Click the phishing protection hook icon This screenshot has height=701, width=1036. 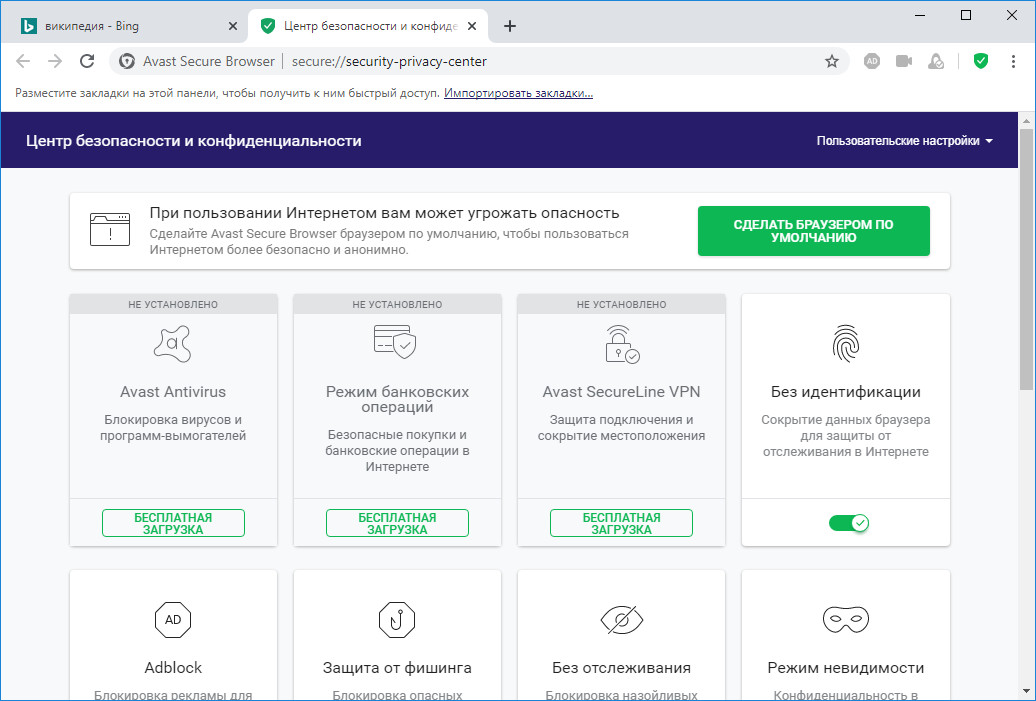(x=397, y=620)
